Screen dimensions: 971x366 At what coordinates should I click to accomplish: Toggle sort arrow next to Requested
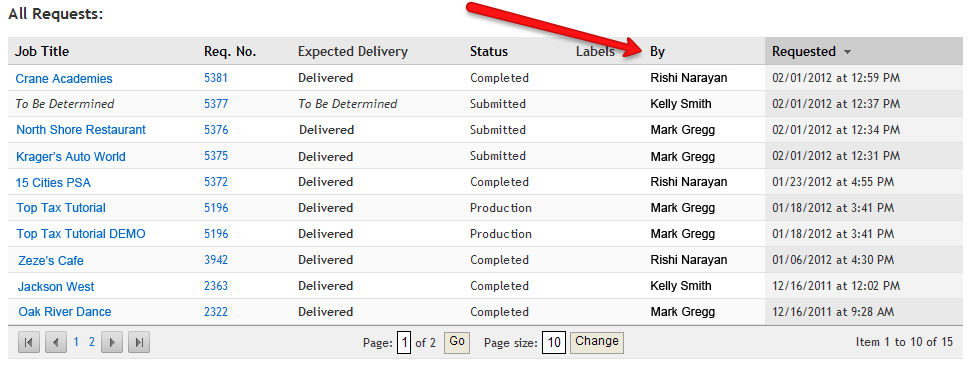click(x=847, y=52)
